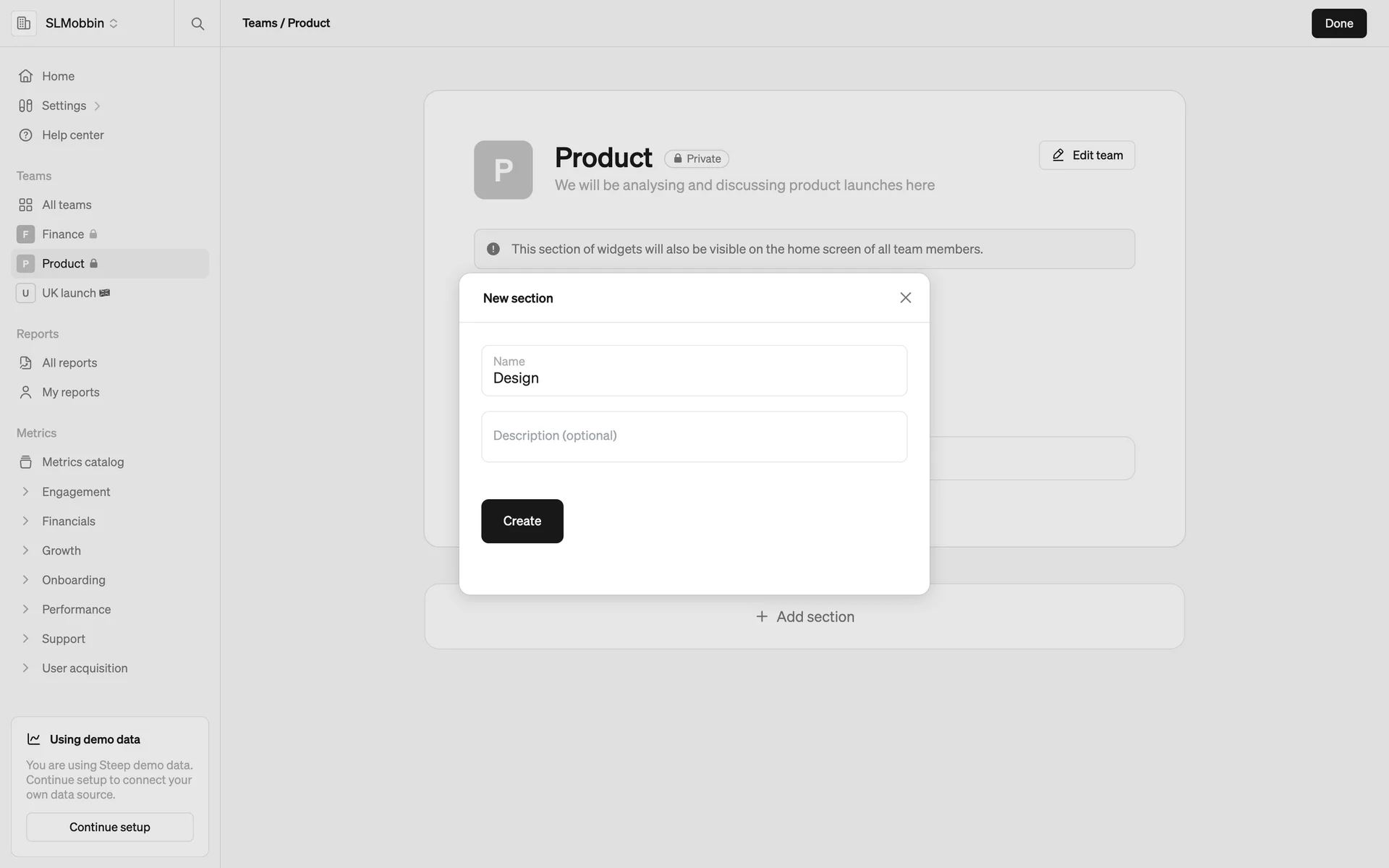
Task: Click the search magnifier icon
Action: pyautogui.click(x=197, y=23)
